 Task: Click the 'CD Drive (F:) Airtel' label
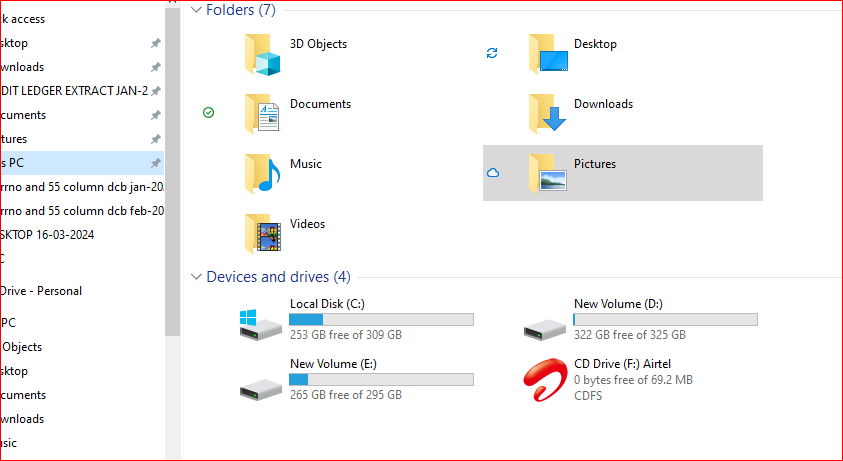623,364
